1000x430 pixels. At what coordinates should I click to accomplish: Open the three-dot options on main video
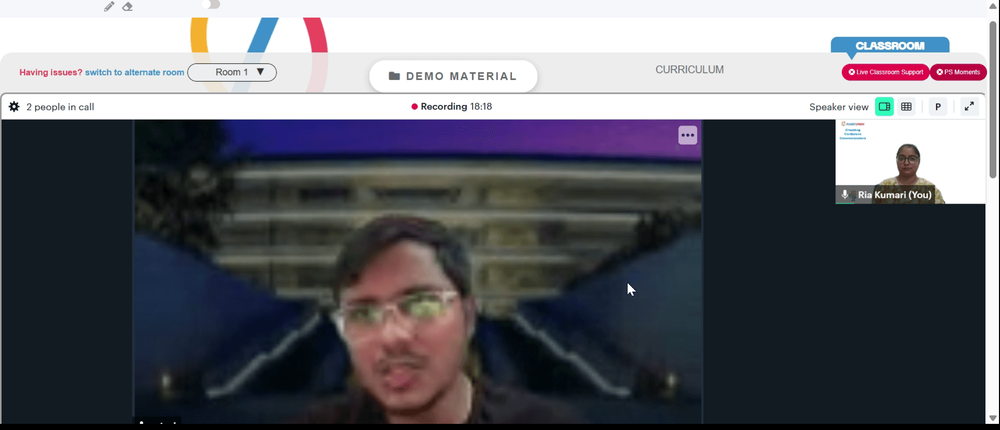point(688,135)
